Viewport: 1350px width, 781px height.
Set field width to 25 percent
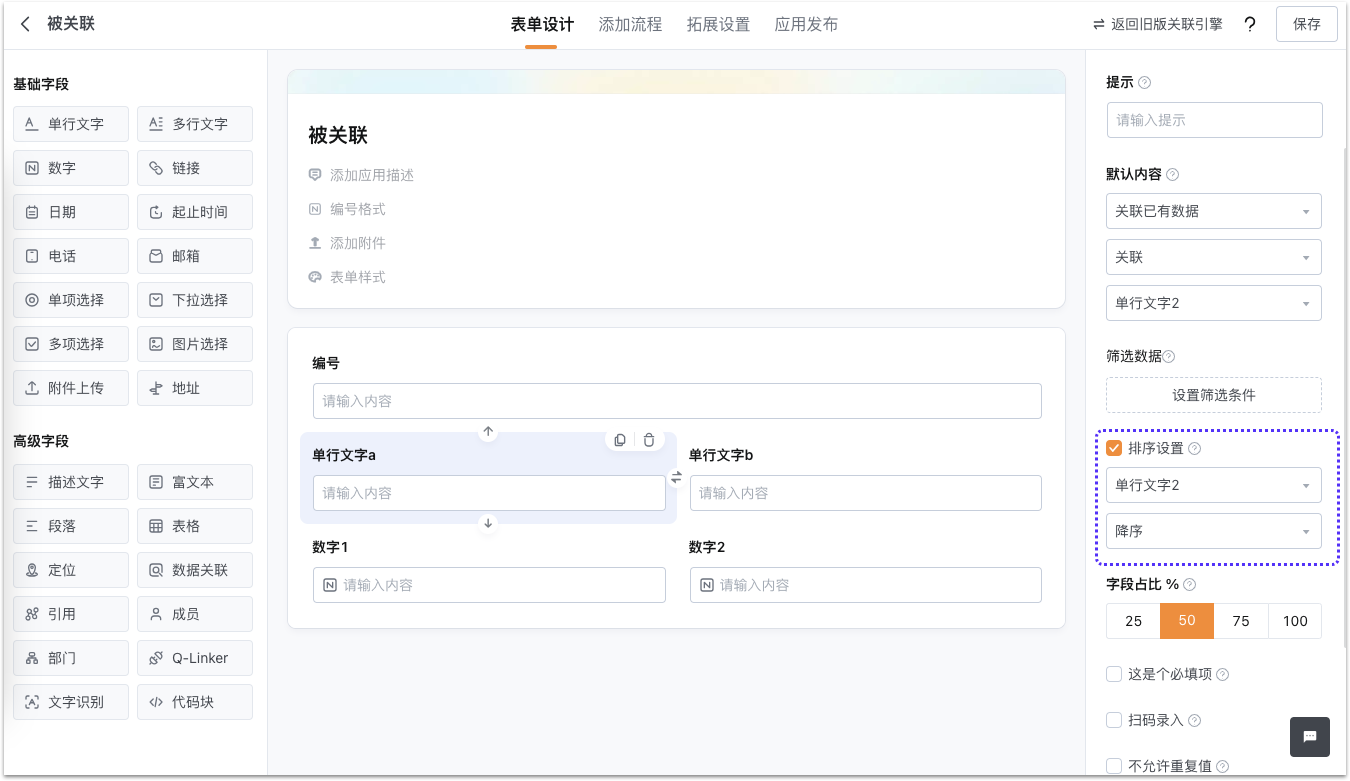tap(1133, 621)
